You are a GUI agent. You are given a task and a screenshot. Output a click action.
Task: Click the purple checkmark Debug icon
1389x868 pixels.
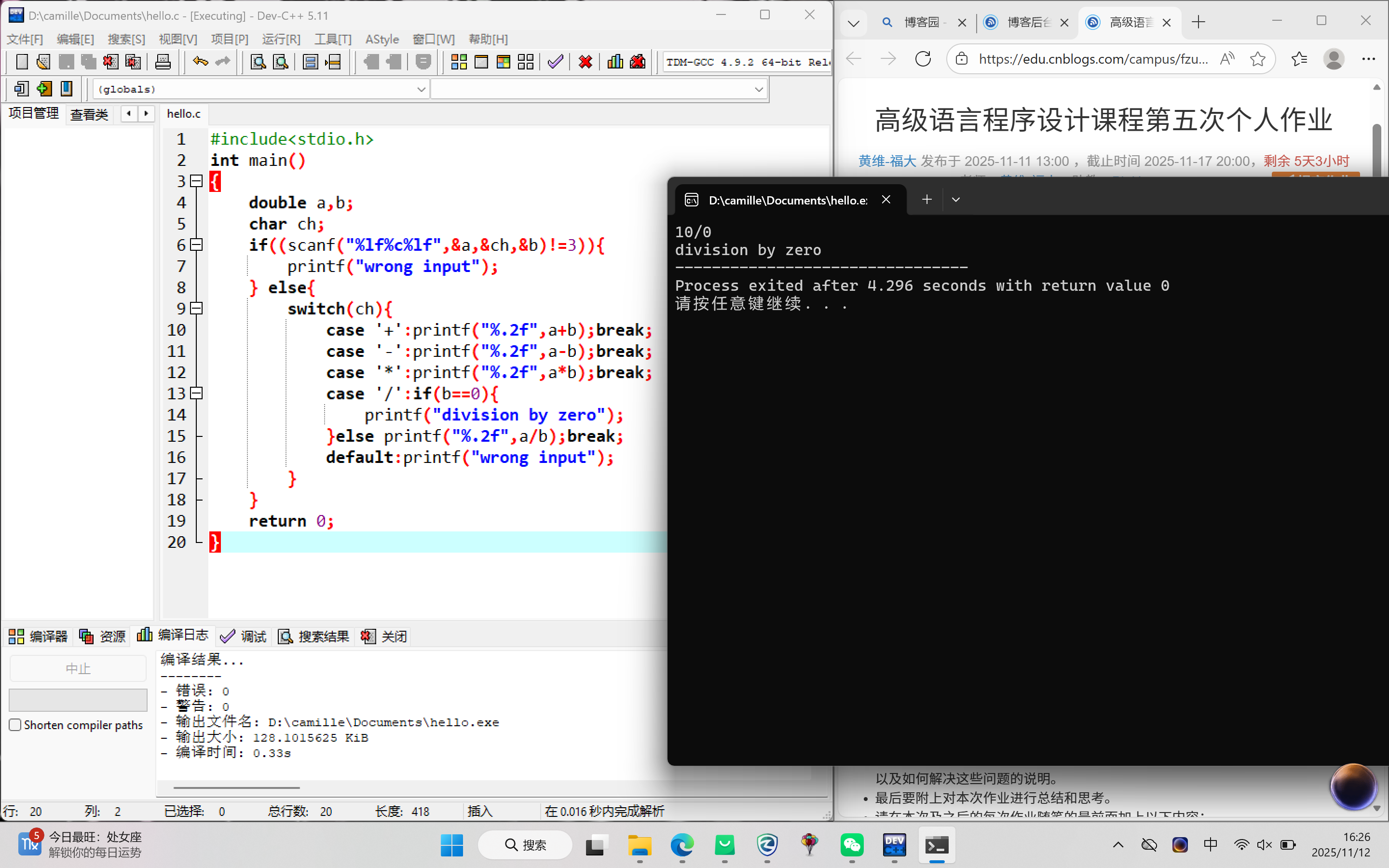click(555, 61)
